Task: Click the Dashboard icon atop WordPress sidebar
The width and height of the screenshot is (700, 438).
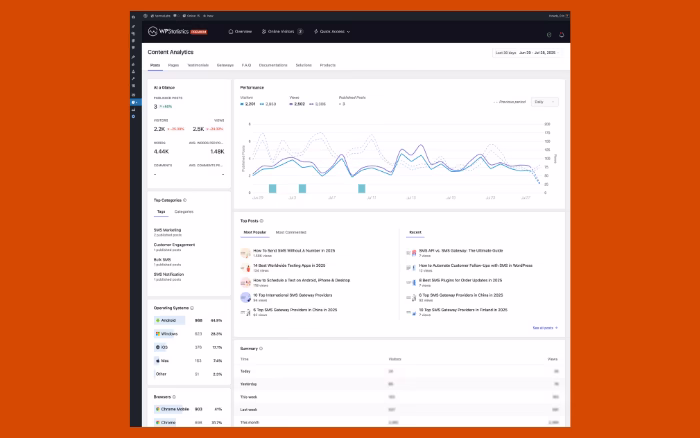Action: tap(133, 17)
